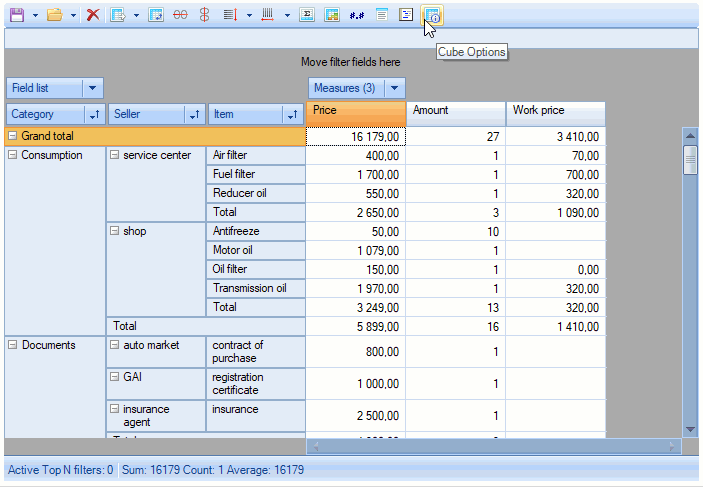The width and height of the screenshot is (703, 487).
Task: Click the vertical scrollbar down arrow
Action: pos(689,429)
